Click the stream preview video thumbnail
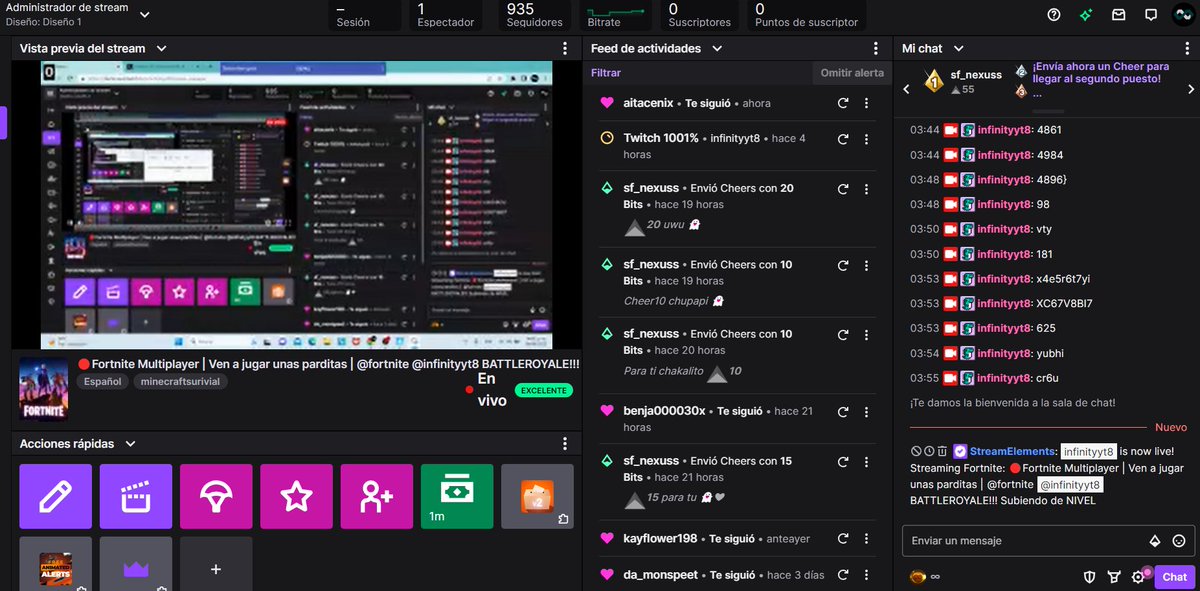Image resolution: width=1200 pixels, height=591 pixels. pos(297,205)
